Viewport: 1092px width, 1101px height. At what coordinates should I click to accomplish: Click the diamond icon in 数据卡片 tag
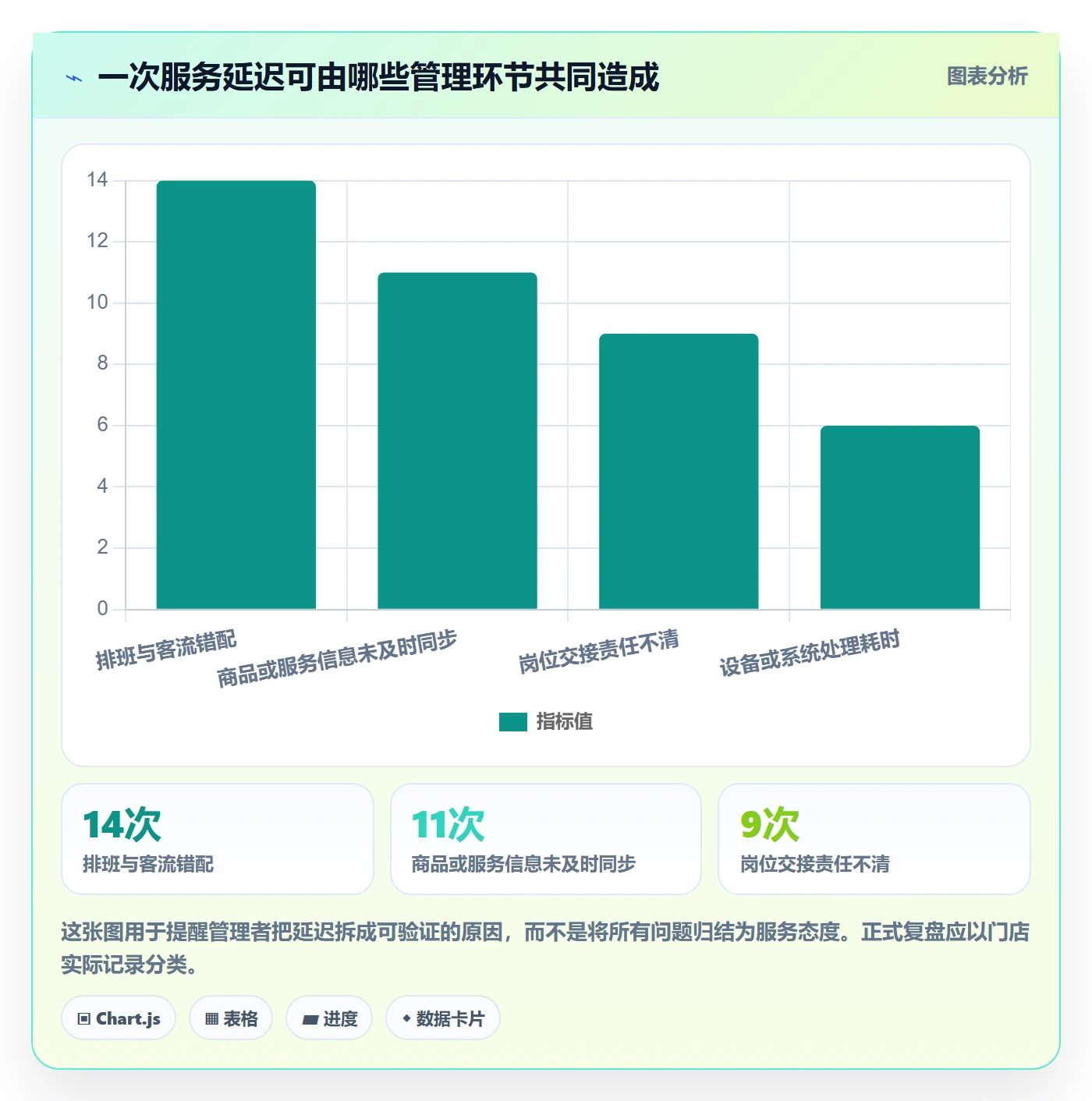406,1018
